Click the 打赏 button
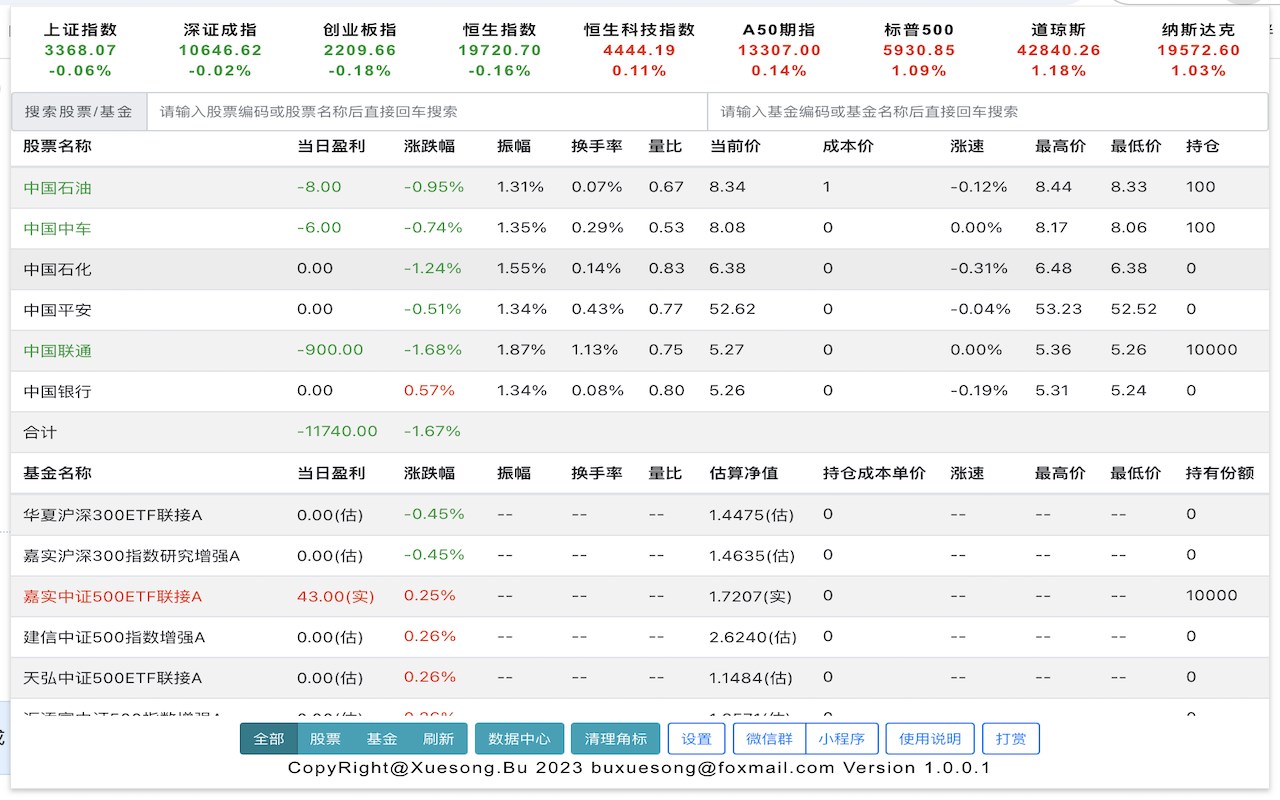1280x800 pixels. coord(1011,739)
